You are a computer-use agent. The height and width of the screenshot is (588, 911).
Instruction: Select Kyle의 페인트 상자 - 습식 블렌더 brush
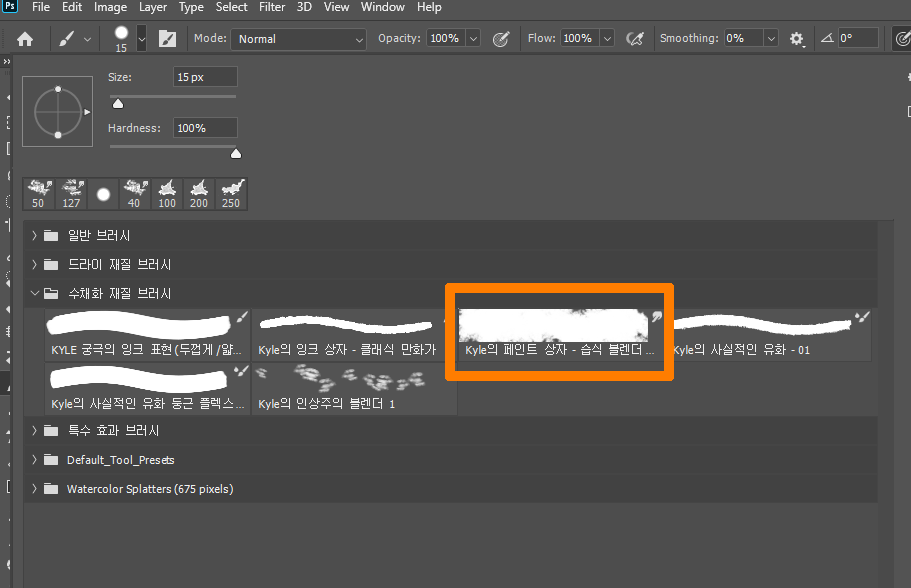(x=559, y=335)
